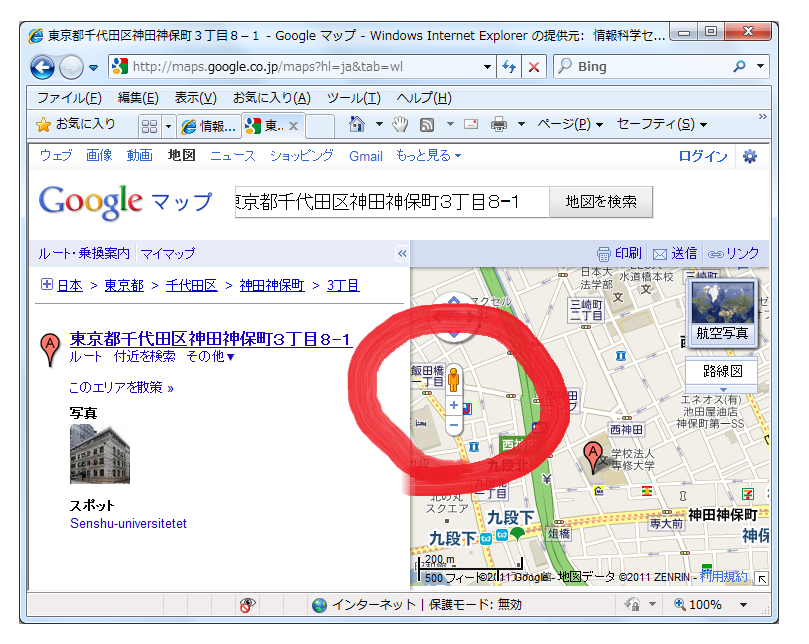Click the Print icon
The width and height of the screenshot is (809, 644).
(498, 124)
